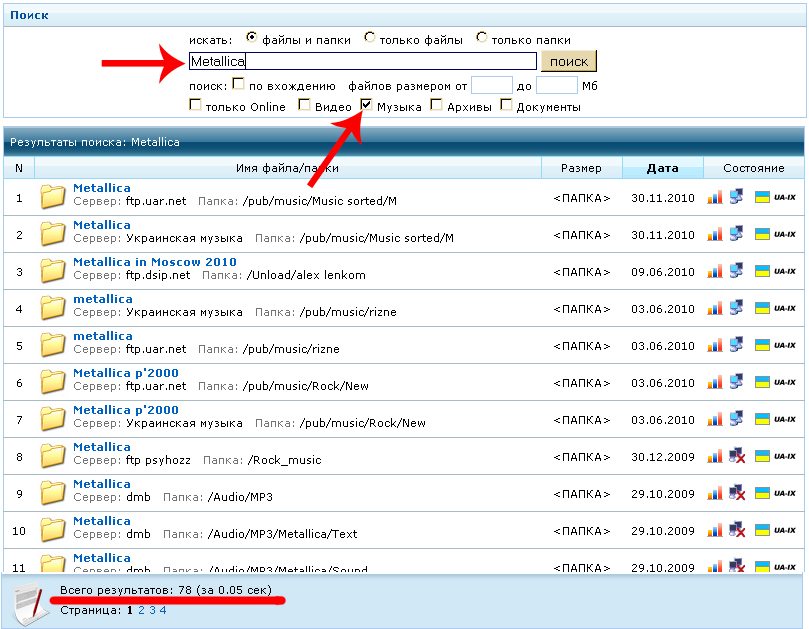This screenshot has height=629, width=809.
Task: Click the offline server icon in row 9
Action: click(x=737, y=493)
